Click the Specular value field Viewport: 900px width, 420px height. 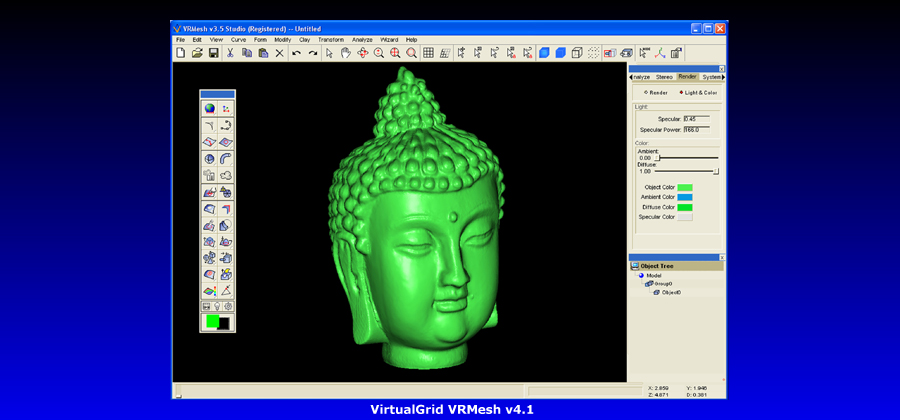(696, 119)
